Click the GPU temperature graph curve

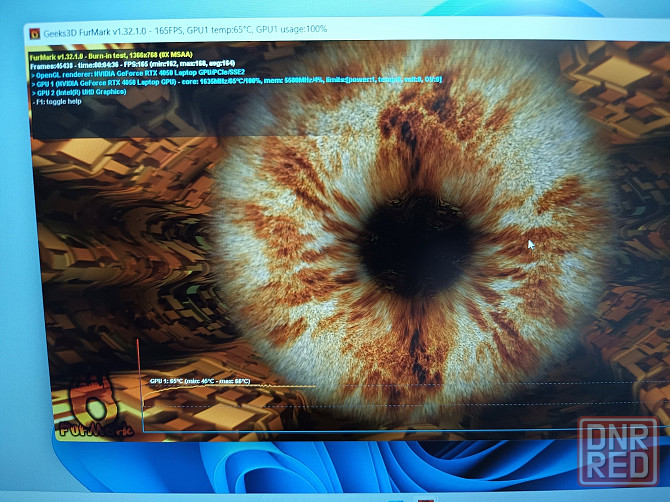(x=229, y=389)
